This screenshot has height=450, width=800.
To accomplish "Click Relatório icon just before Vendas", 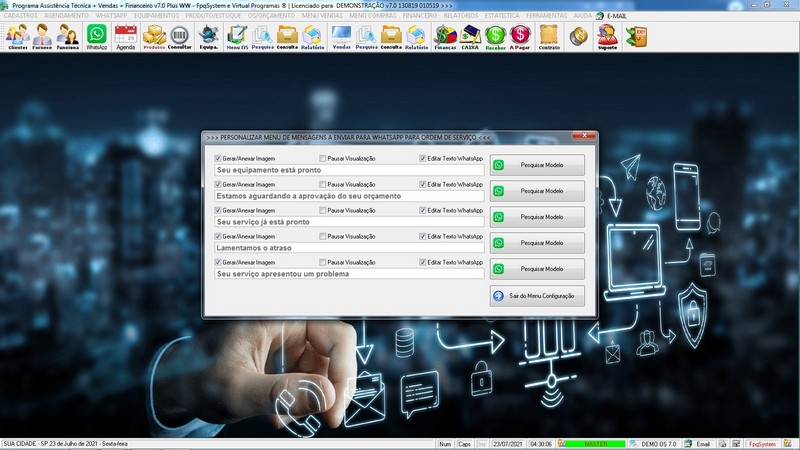I will coord(312,37).
